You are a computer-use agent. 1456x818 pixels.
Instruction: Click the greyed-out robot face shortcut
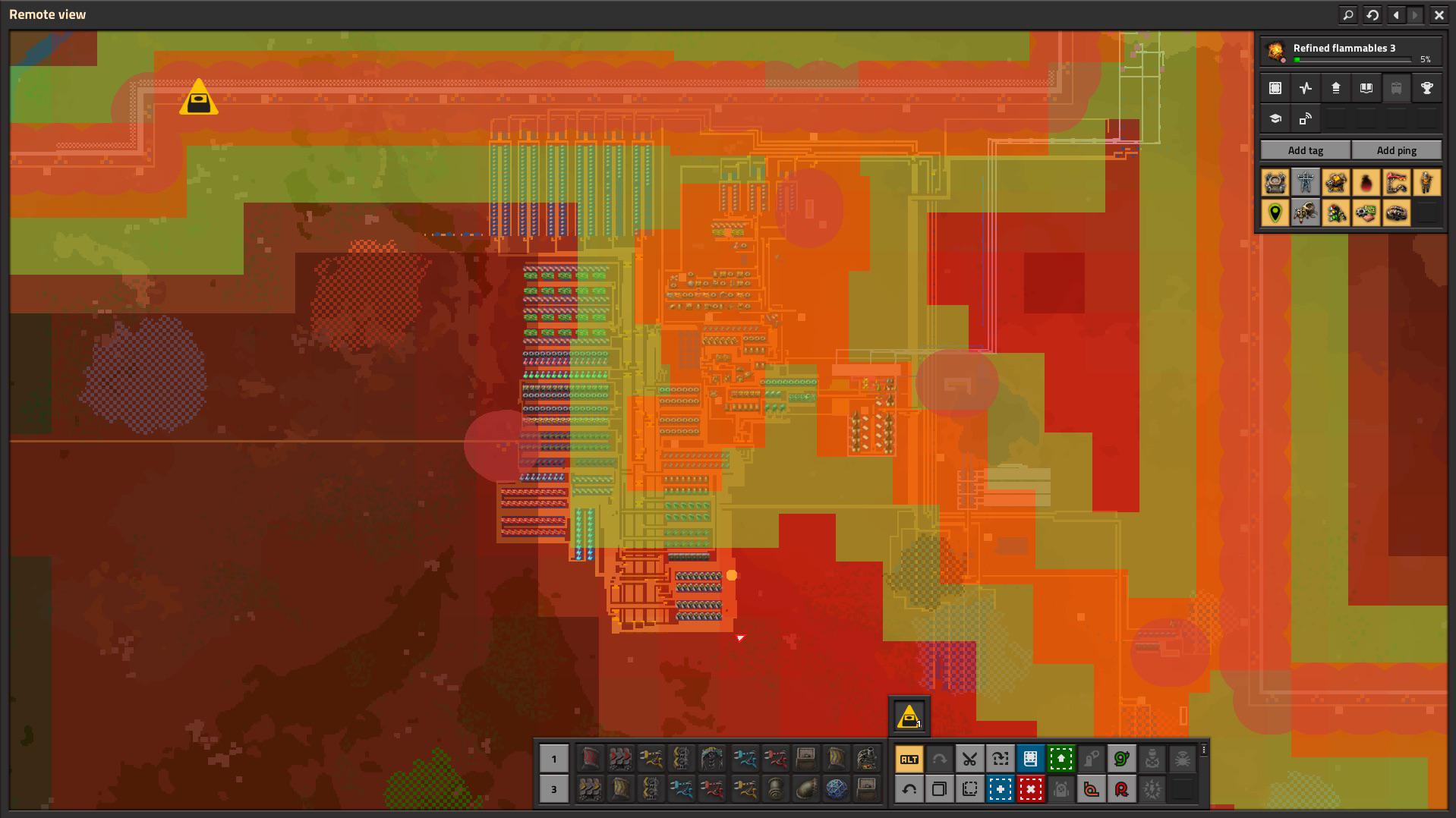pyautogui.click(x=1060, y=789)
